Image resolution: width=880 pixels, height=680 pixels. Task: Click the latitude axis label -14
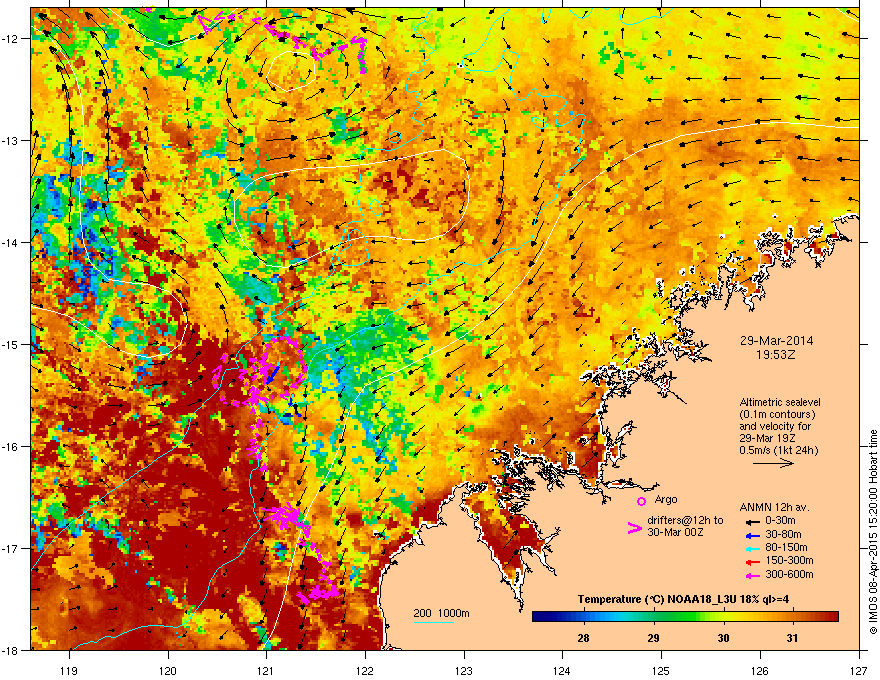(11, 242)
